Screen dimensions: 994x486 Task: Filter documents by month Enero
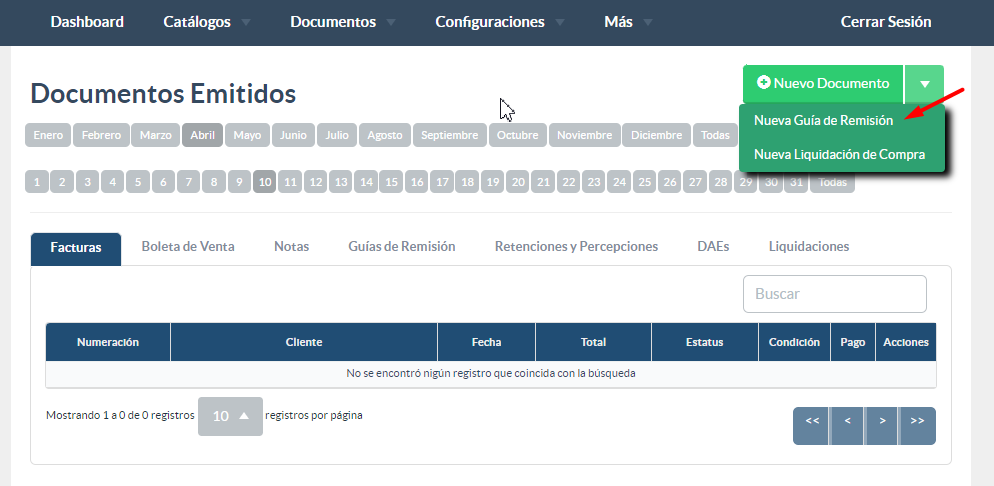(48, 135)
